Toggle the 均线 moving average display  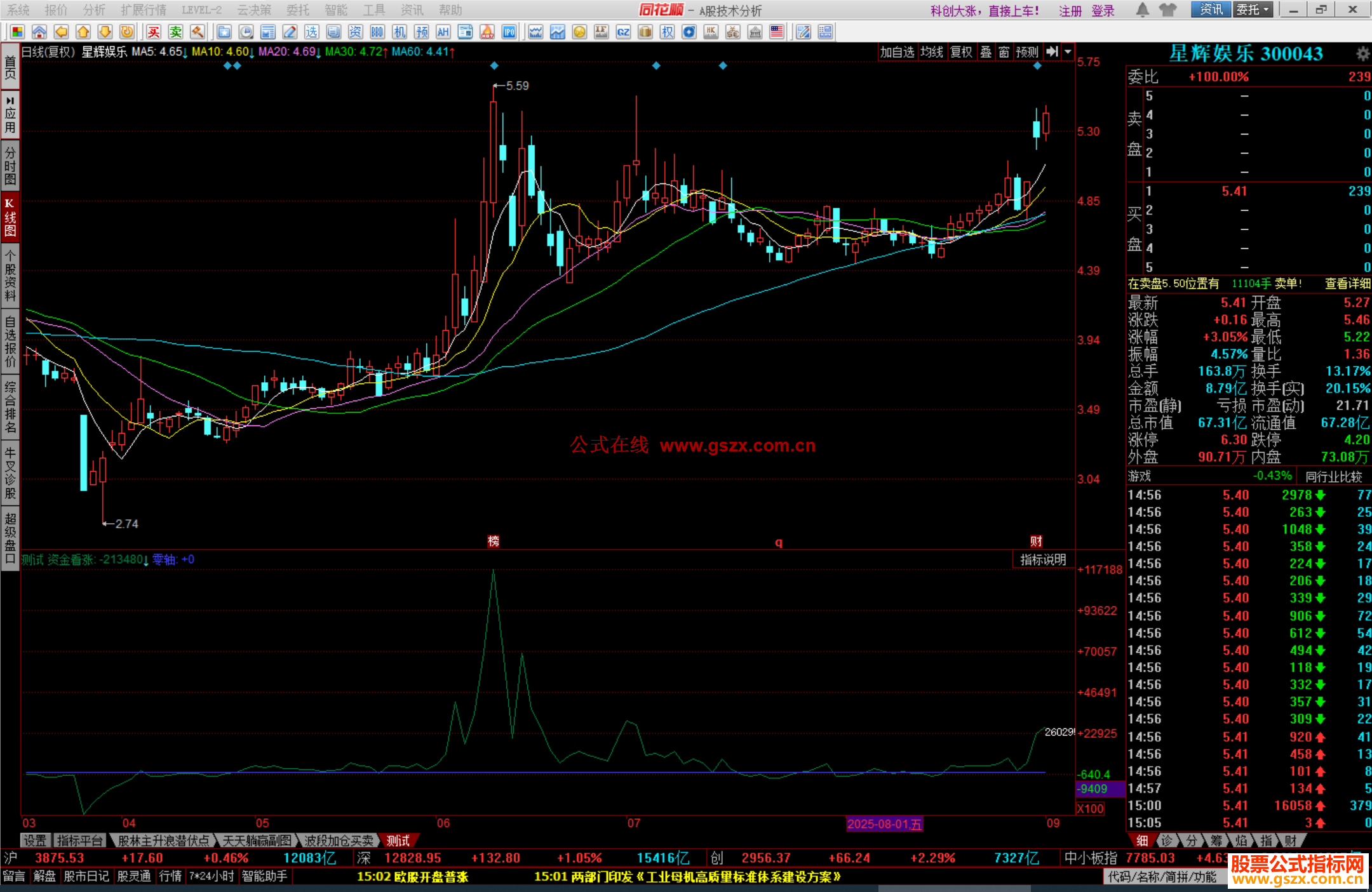932,52
